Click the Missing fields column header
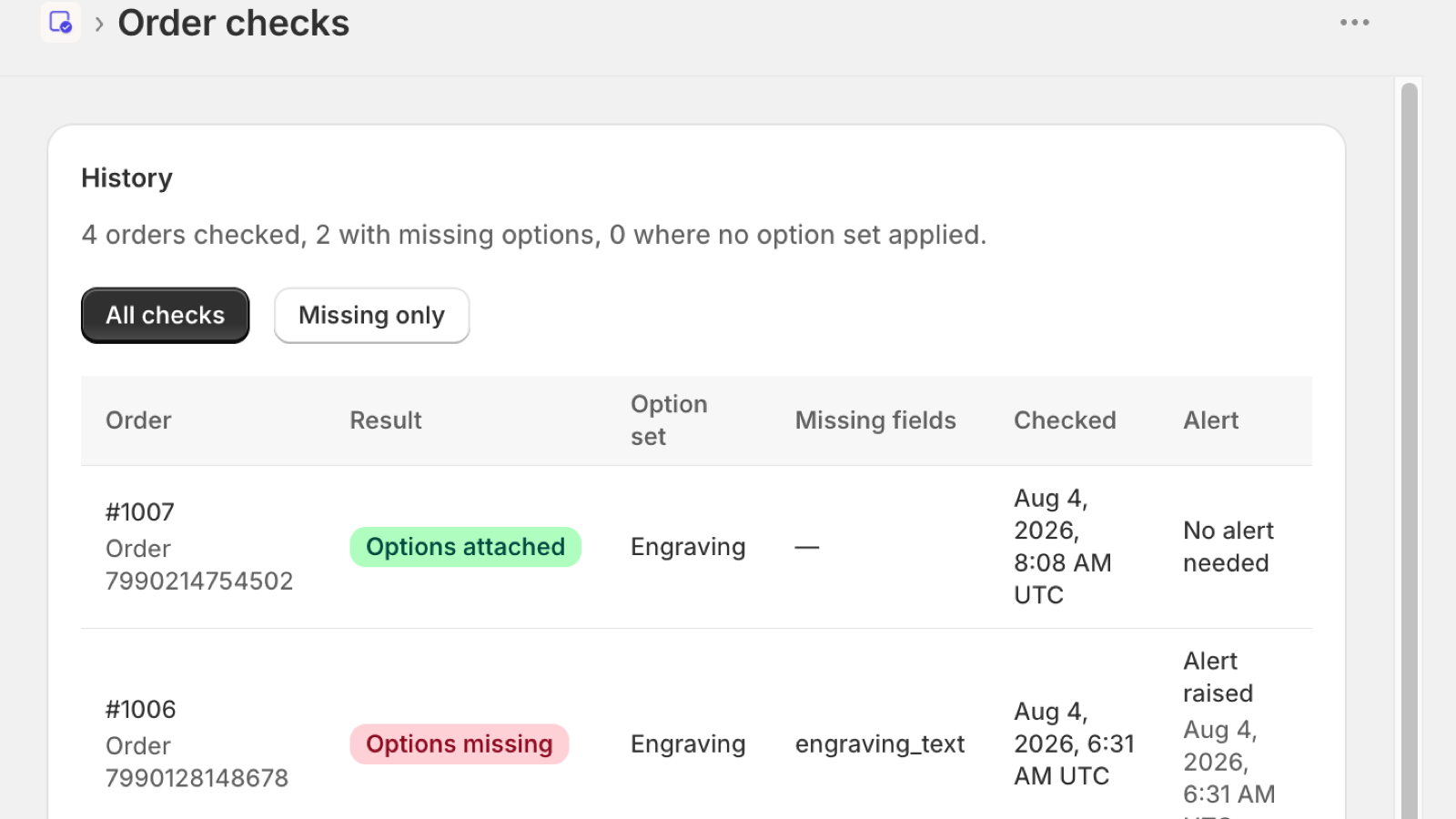 pos(875,420)
